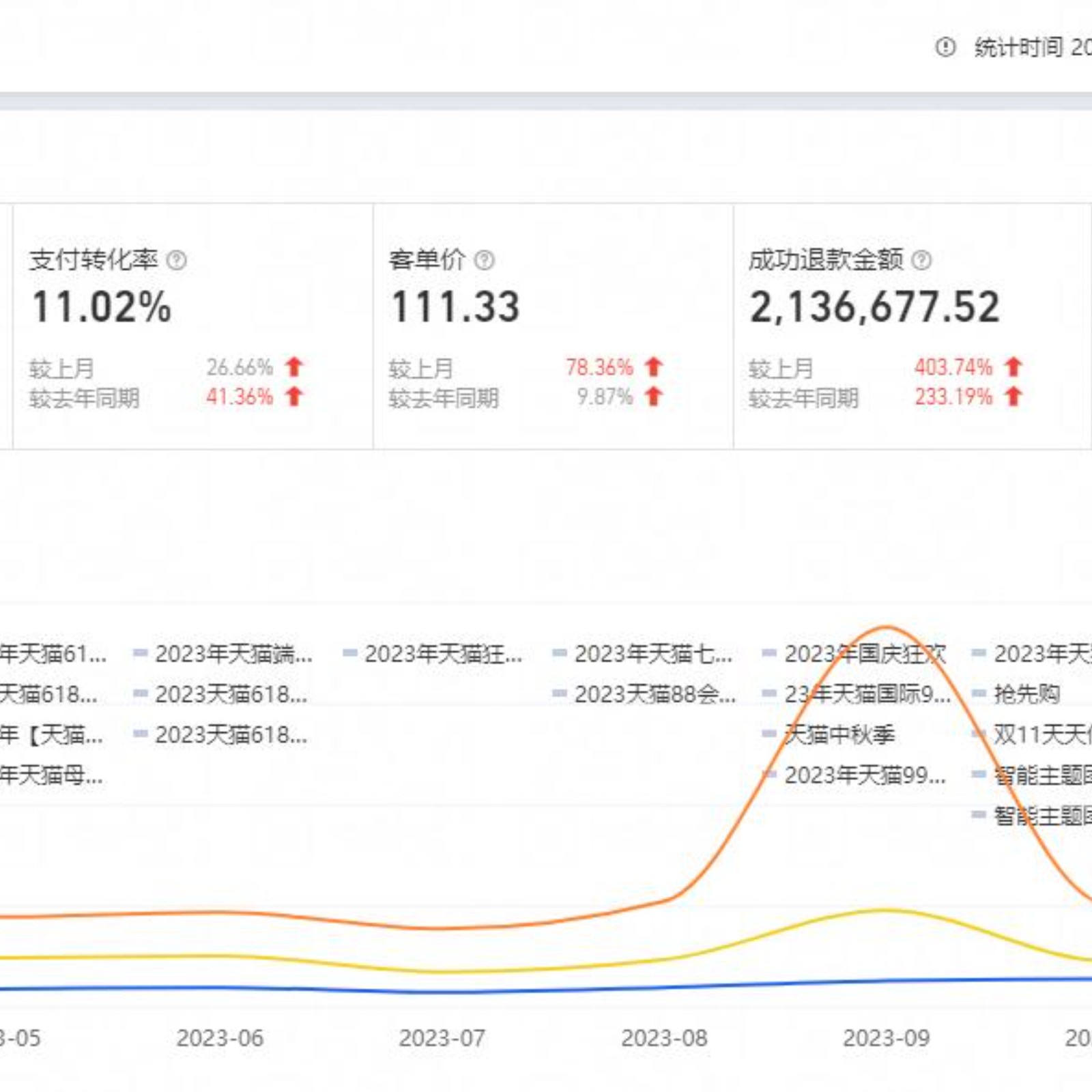Click the yellow curve on the chart

click(x=885, y=910)
